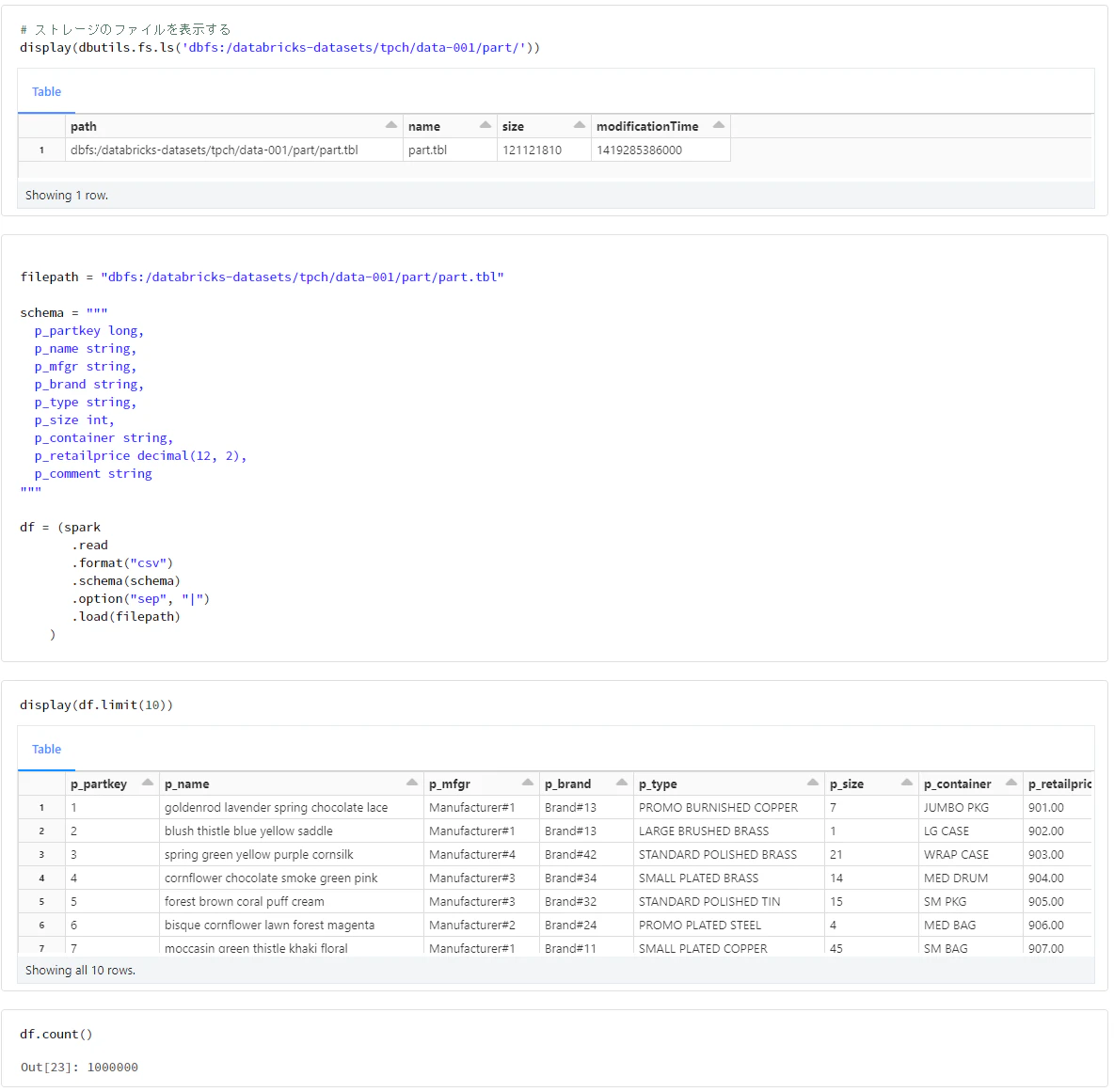The width and height of the screenshot is (1114, 1092).
Task: Click the 'Out[23]: 1000000' output text
Action: (x=80, y=1068)
